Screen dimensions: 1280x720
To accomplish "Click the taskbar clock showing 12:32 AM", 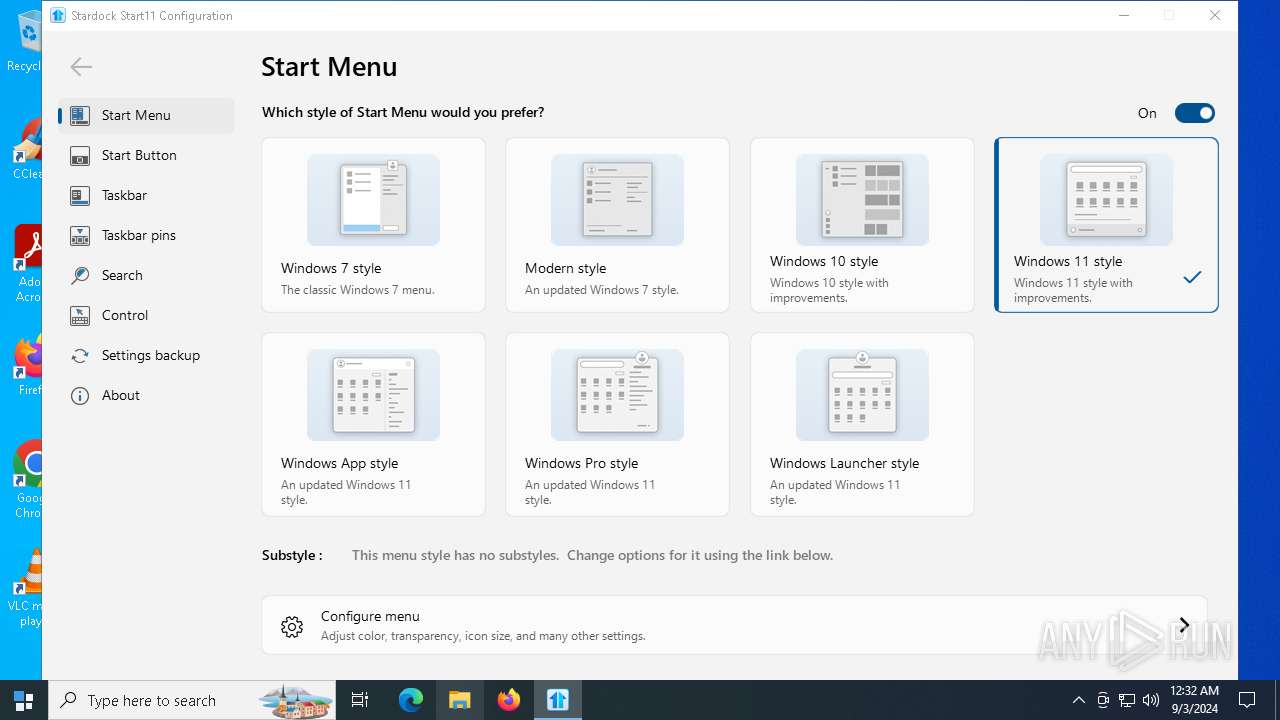I will click(1194, 700).
